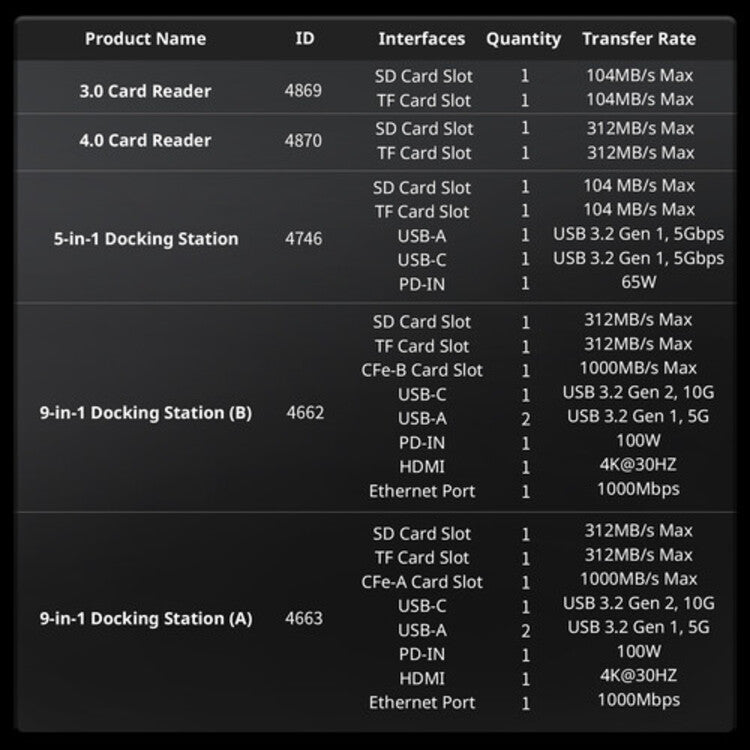Image resolution: width=750 pixels, height=750 pixels.
Task: Select the ID column header
Action: pos(305,38)
